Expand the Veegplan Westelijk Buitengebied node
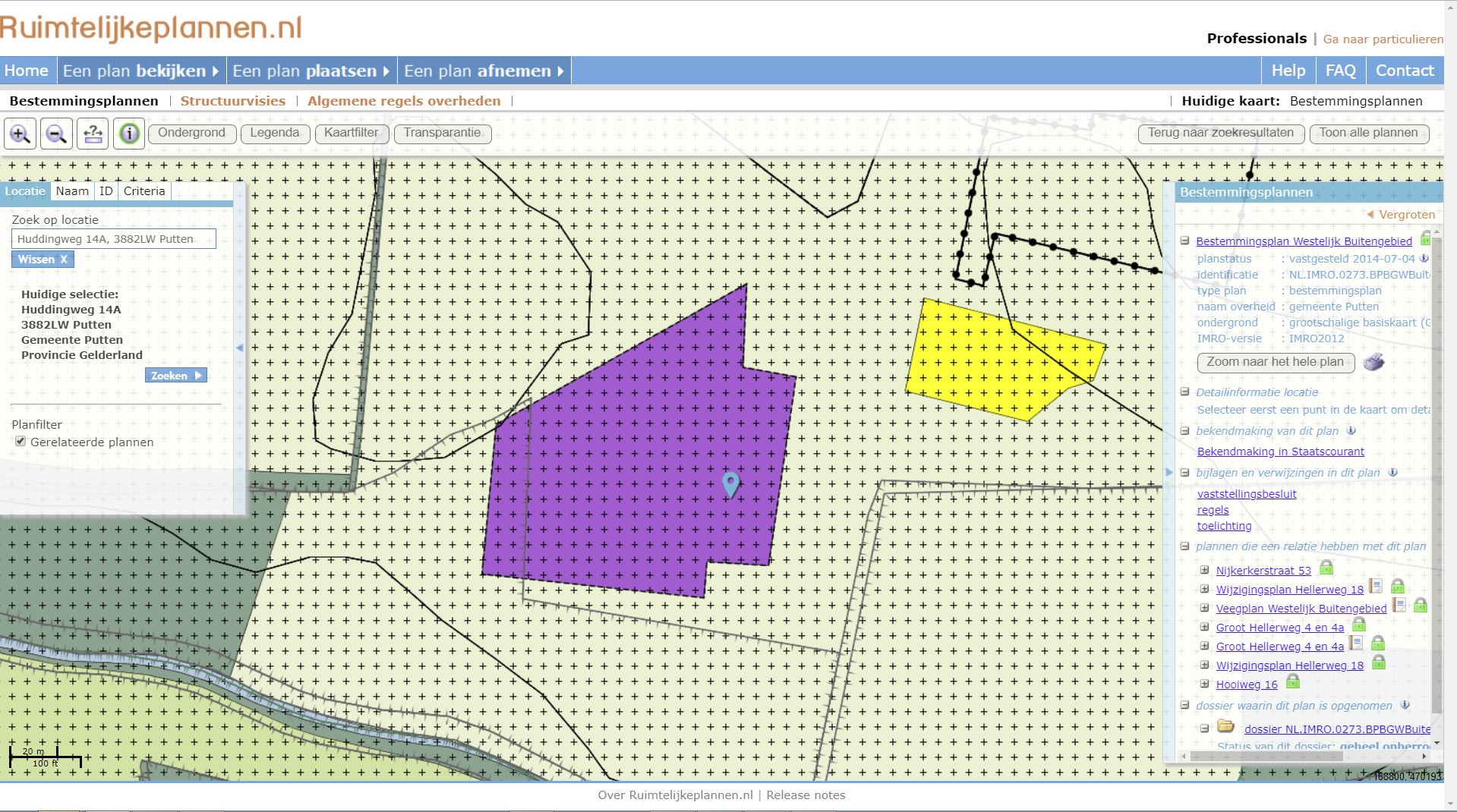Viewport: 1457px width, 812px height. point(1204,608)
